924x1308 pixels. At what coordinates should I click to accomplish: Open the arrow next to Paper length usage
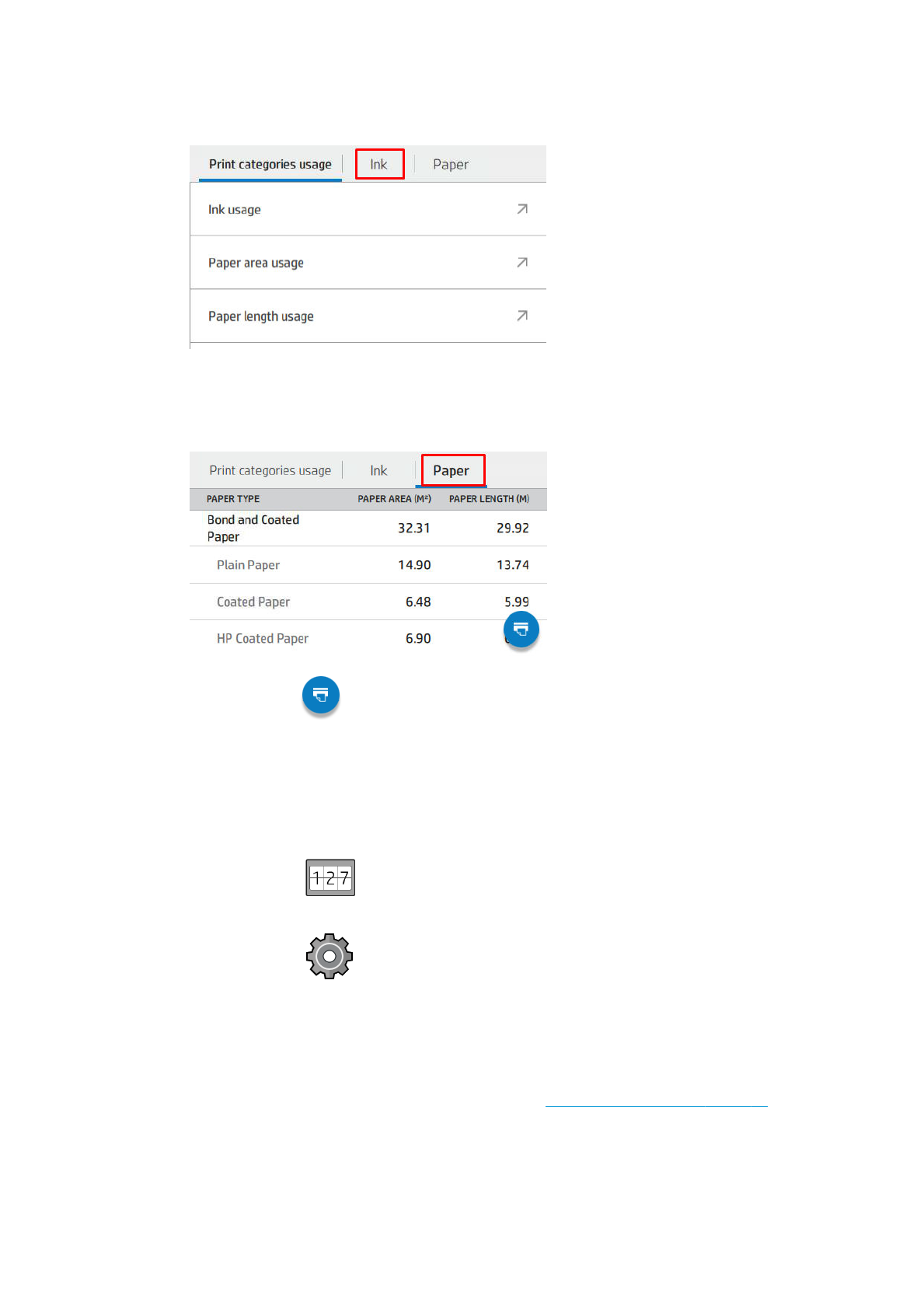pyautogui.click(x=522, y=316)
